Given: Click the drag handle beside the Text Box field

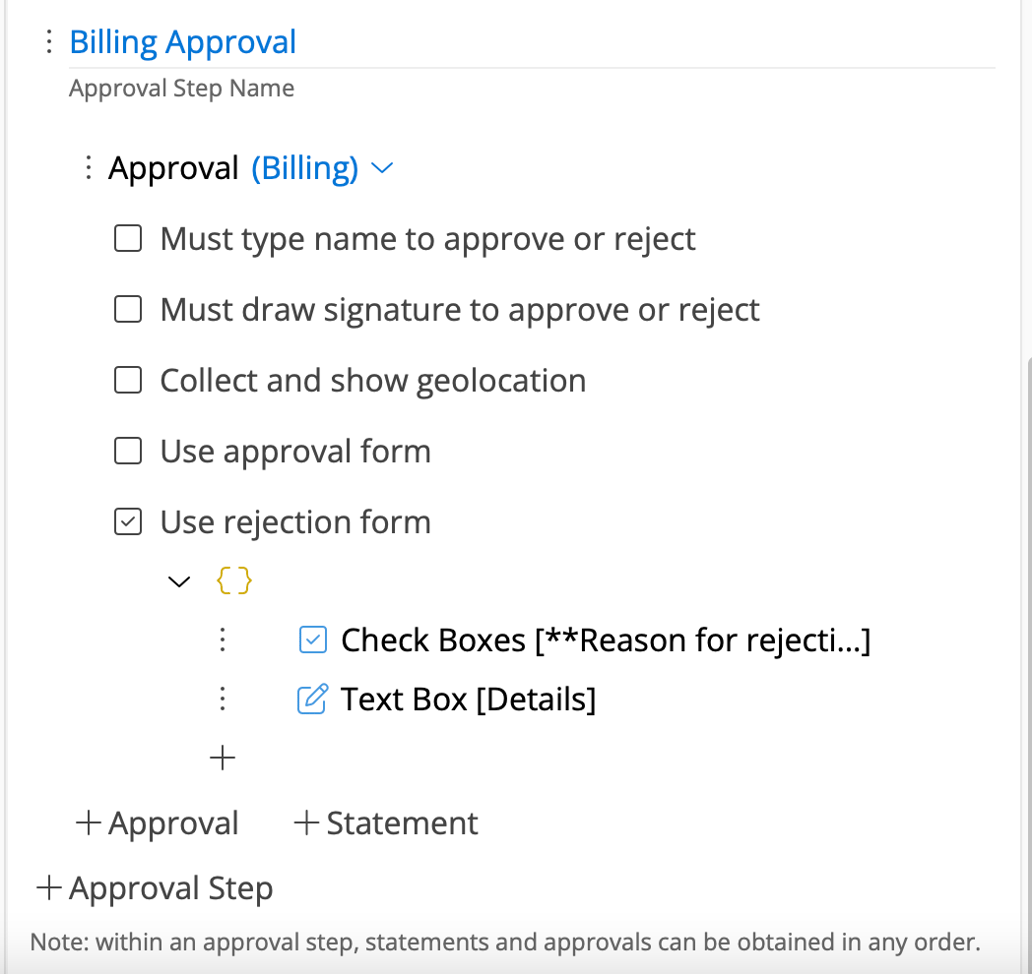Looking at the screenshot, I should click(222, 698).
